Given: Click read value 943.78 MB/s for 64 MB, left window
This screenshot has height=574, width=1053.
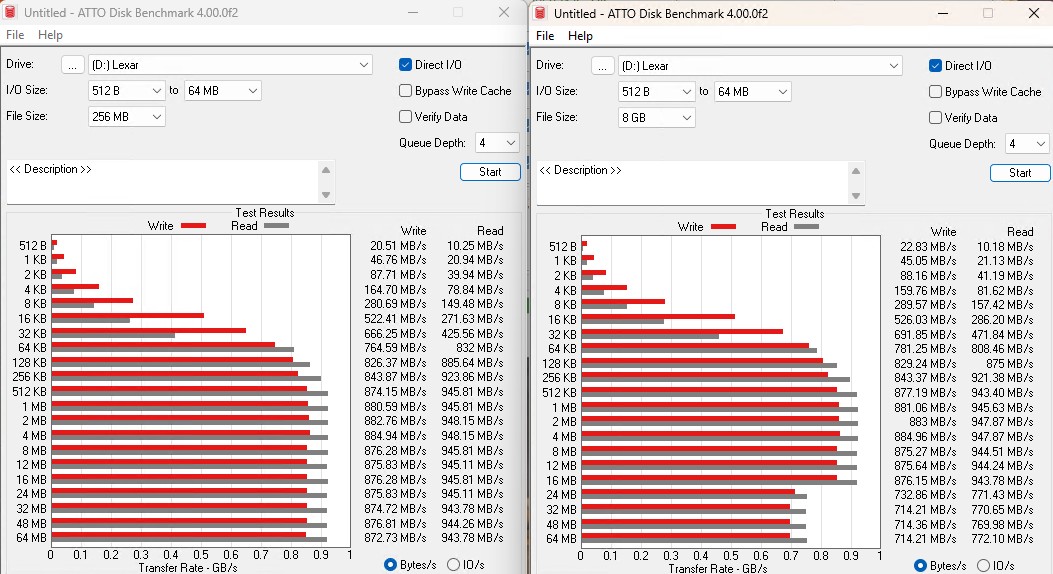Looking at the screenshot, I should pos(473,538).
